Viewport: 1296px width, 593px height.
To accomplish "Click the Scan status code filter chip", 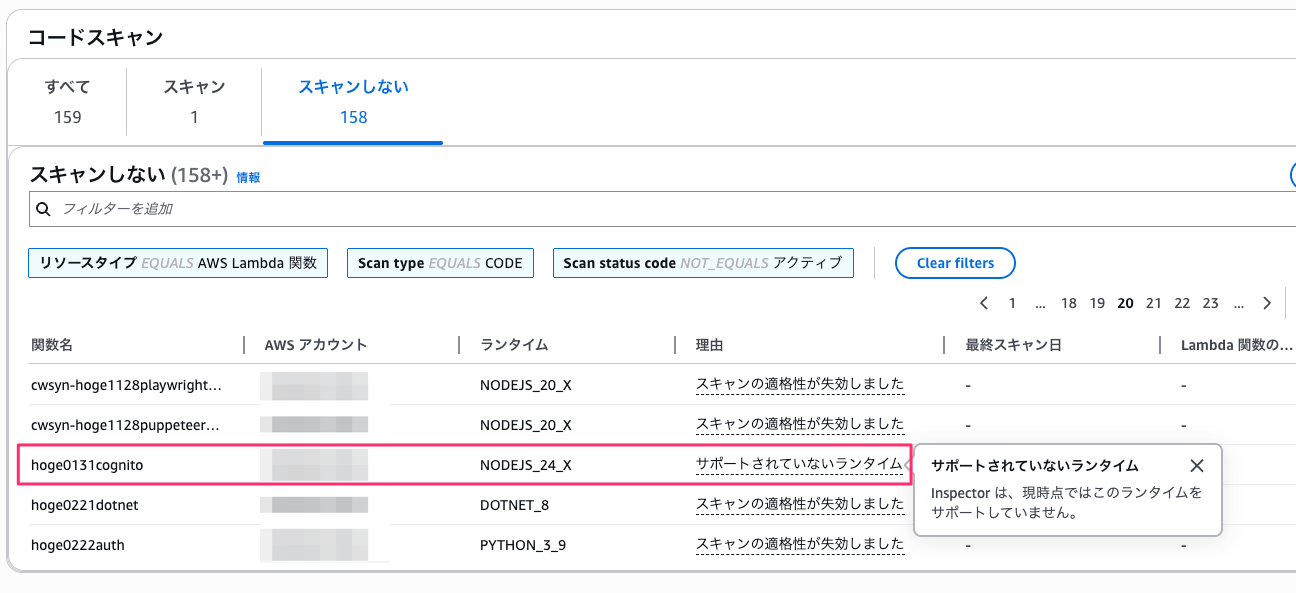I will click(x=702, y=263).
